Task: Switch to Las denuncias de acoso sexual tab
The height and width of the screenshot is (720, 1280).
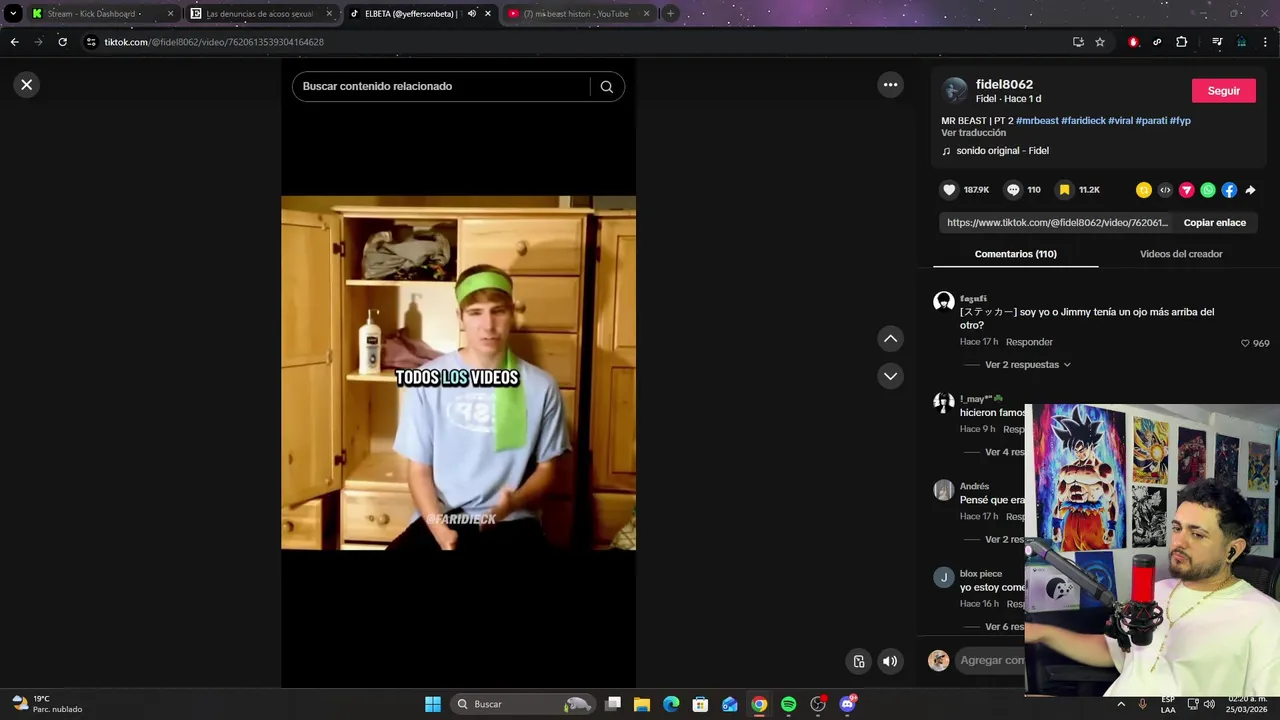Action: click(x=260, y=14)
